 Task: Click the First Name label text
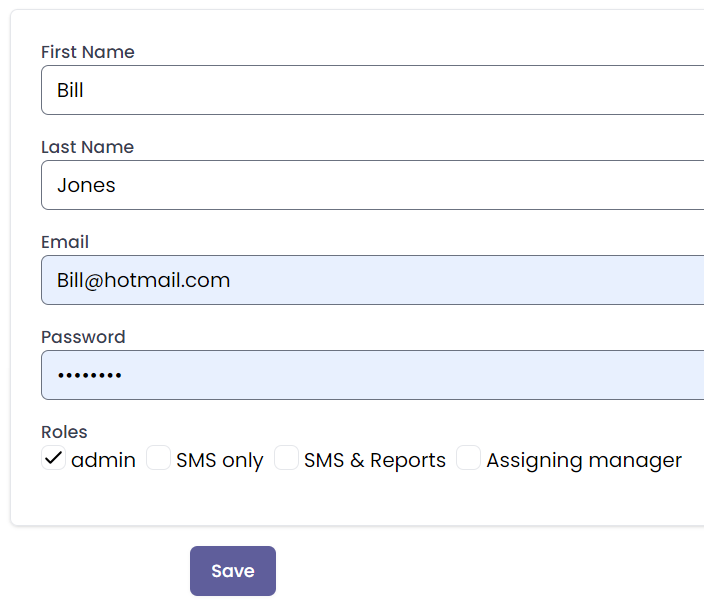(x=88, y=52)
